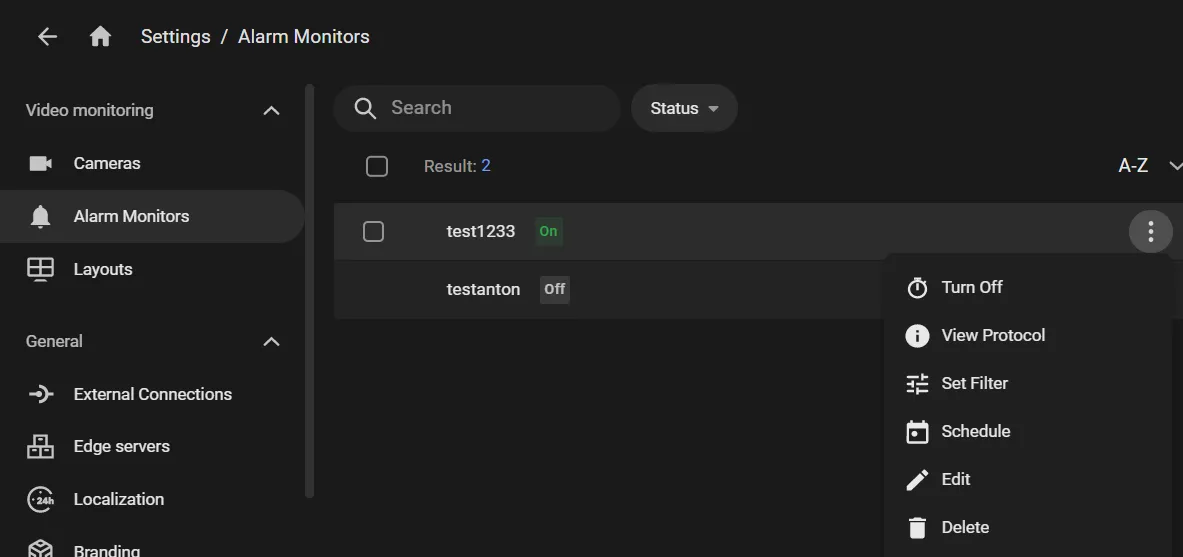Click the External Connections icon

tap(40, 394)
